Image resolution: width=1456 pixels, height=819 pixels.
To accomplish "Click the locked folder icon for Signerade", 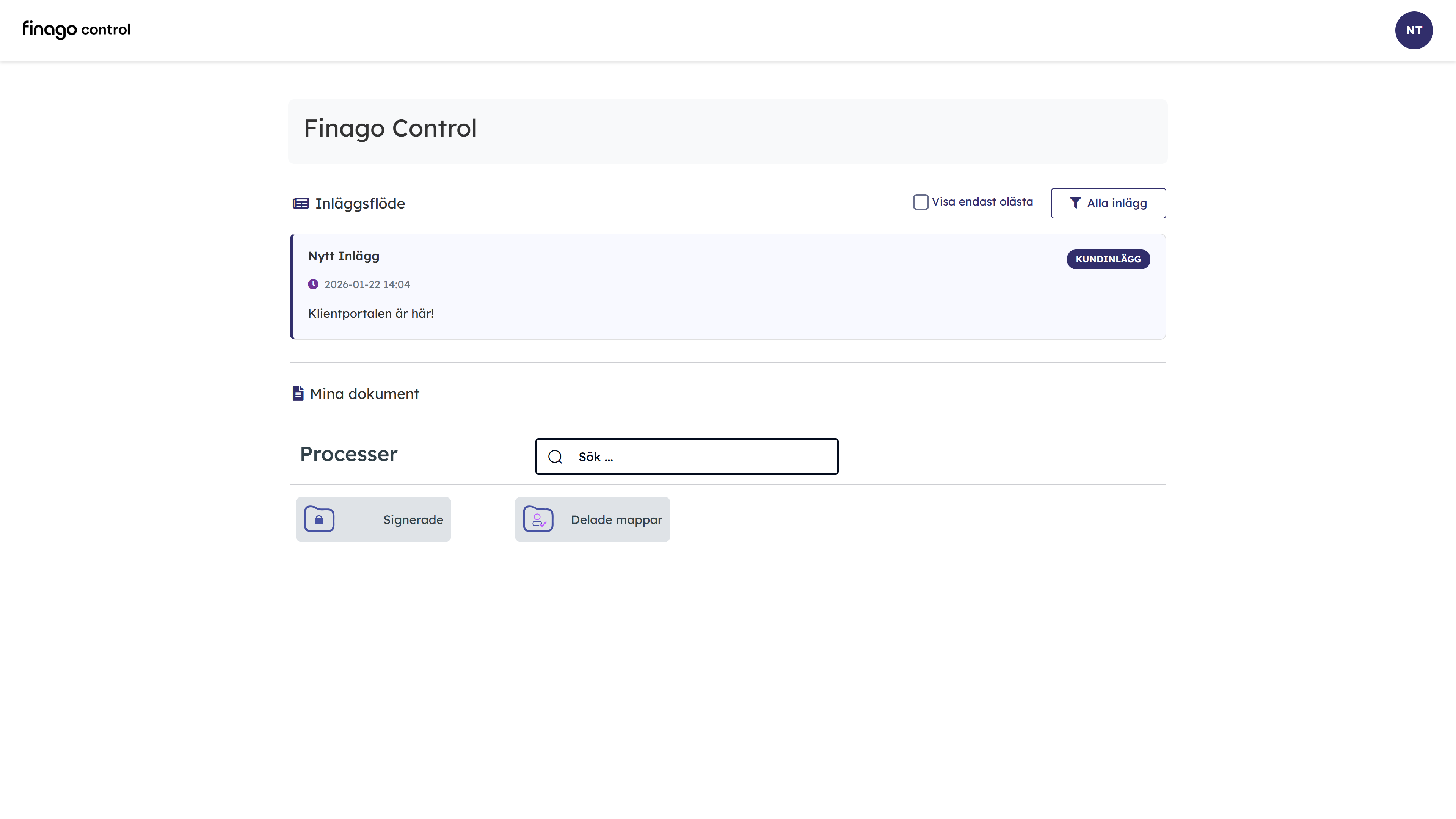I will (319, 519).
